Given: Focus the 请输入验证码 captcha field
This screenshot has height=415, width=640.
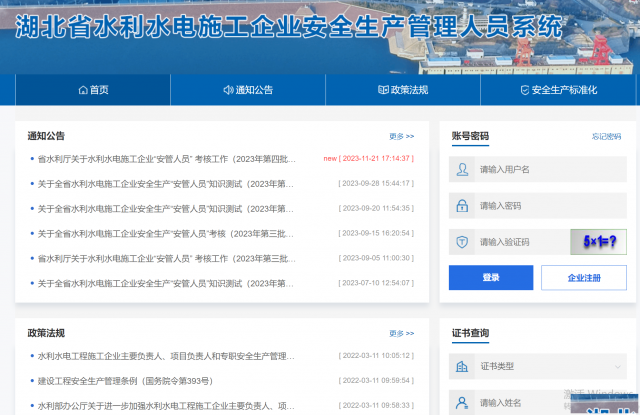Looking at the screenshot, I should [x=509, y=242].
